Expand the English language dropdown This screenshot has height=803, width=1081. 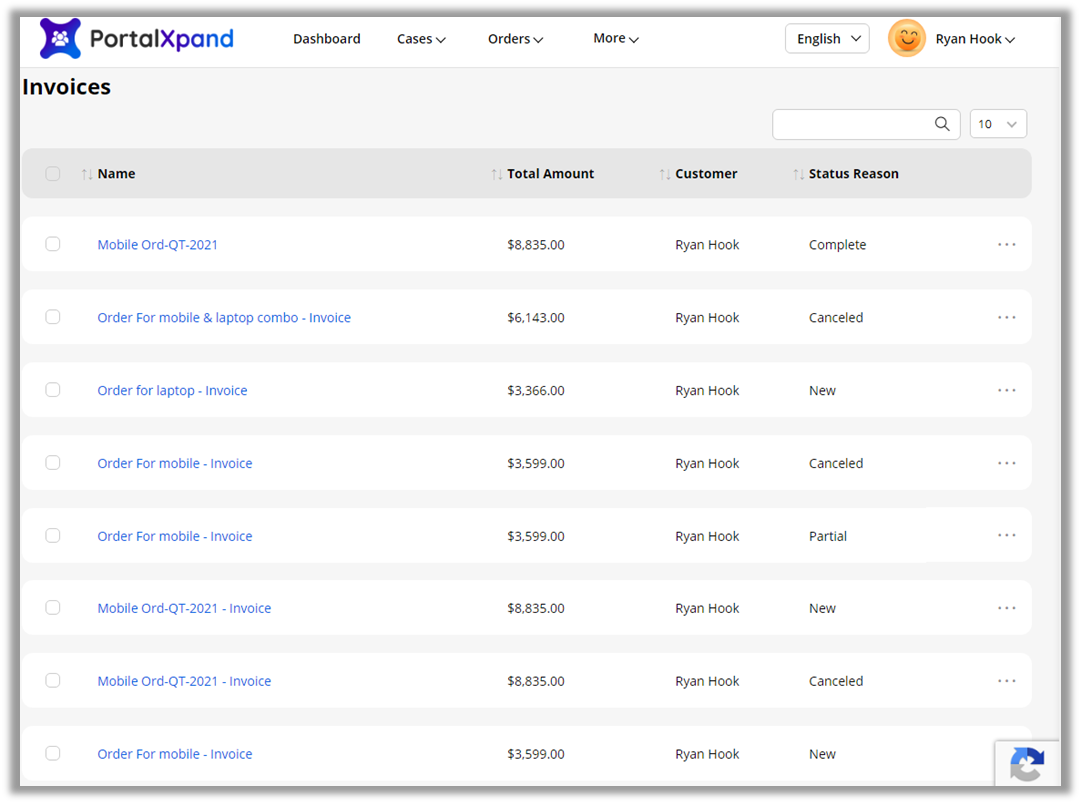[827, 39]
